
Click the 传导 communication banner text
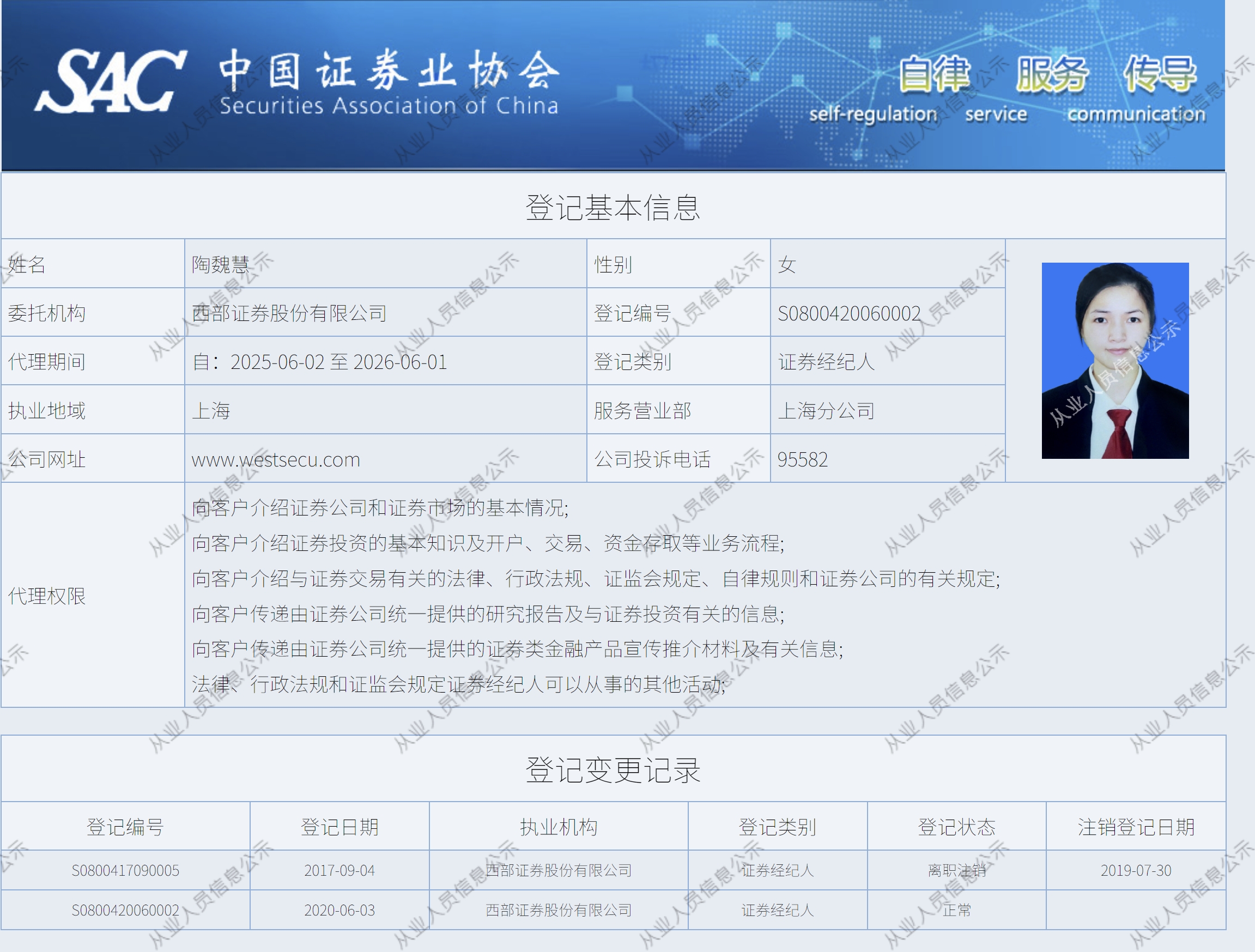(1160, 74)
